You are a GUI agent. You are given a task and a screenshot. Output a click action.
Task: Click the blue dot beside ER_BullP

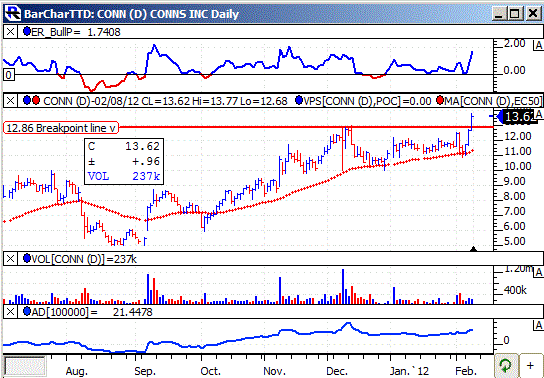(27, 32)
